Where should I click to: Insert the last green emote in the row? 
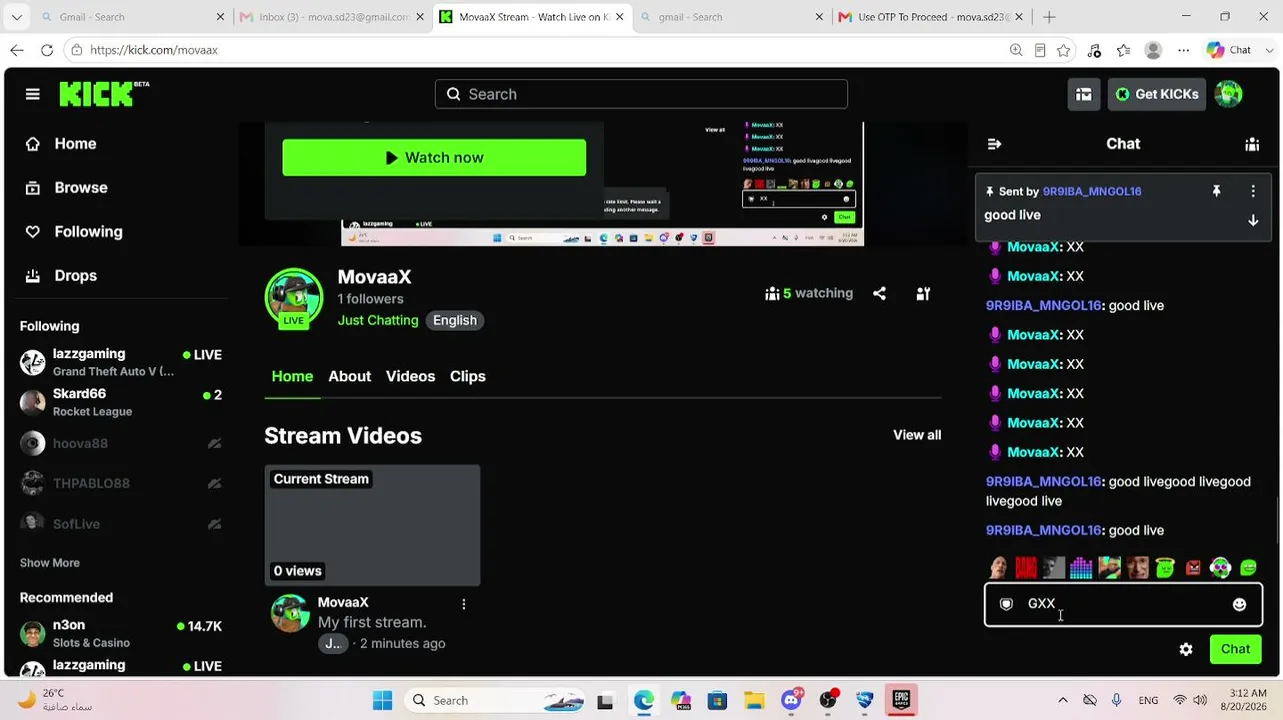1248,568
